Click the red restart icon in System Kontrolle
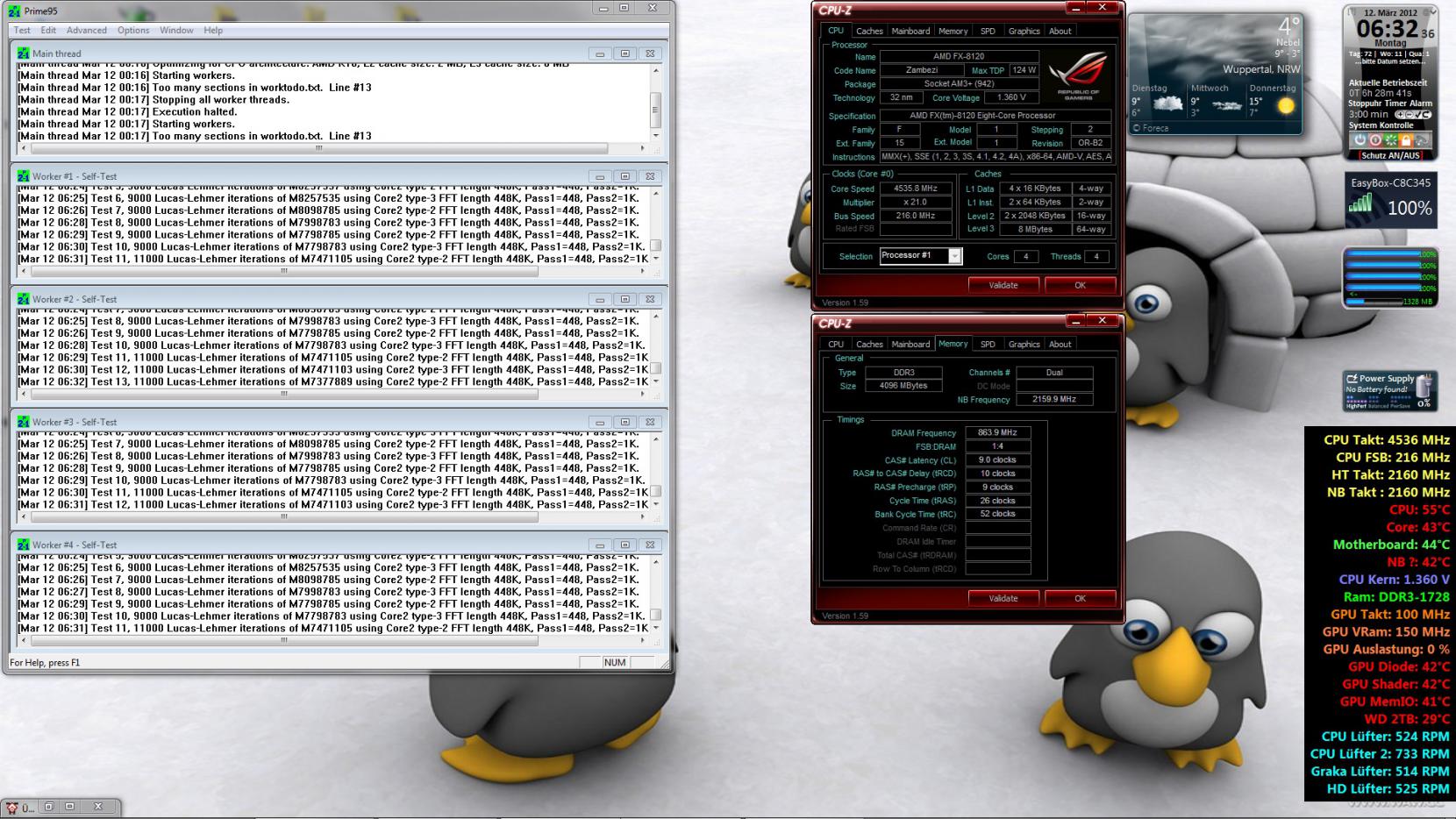Viewport: 1456px width, 819px height. (1375, 139)
